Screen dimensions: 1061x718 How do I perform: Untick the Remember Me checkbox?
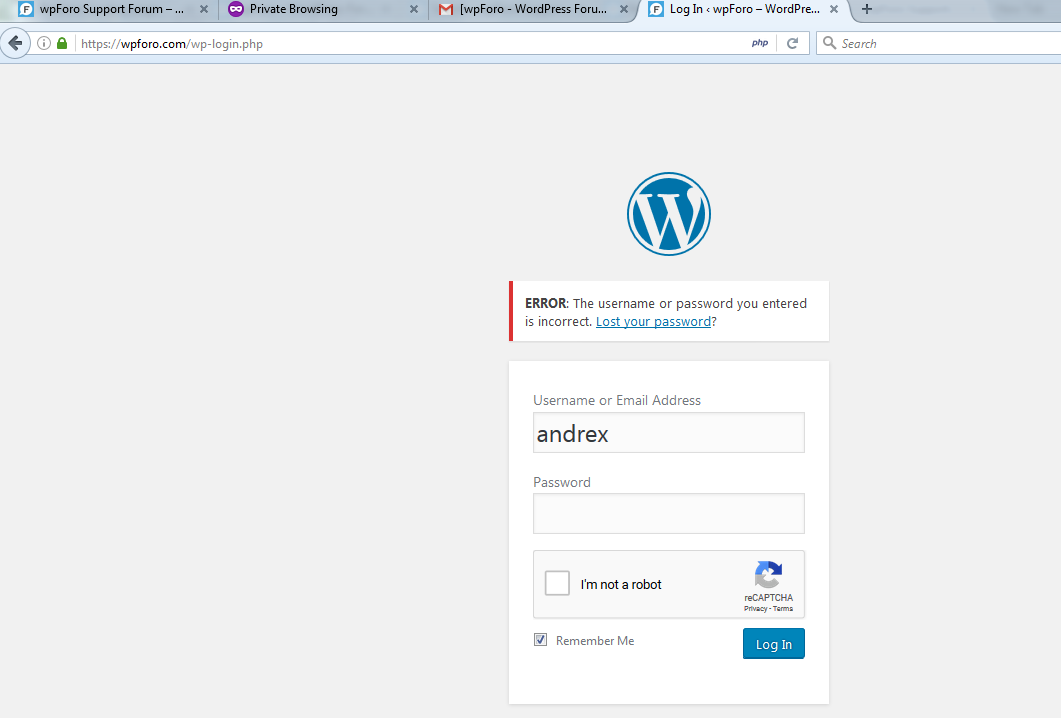pos(541,640)
